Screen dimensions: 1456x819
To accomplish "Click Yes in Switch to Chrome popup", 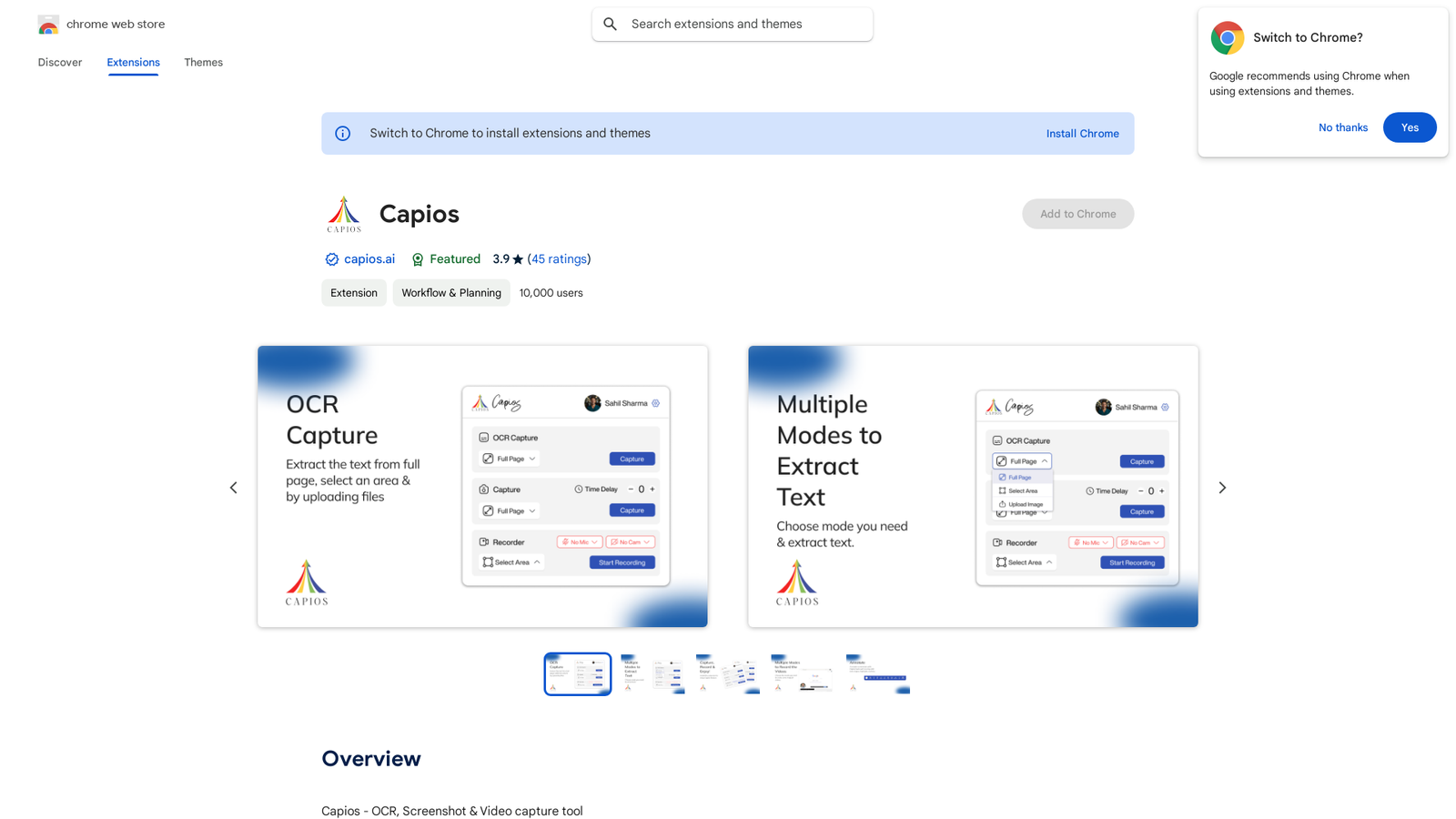I will tap(1410, 127).
